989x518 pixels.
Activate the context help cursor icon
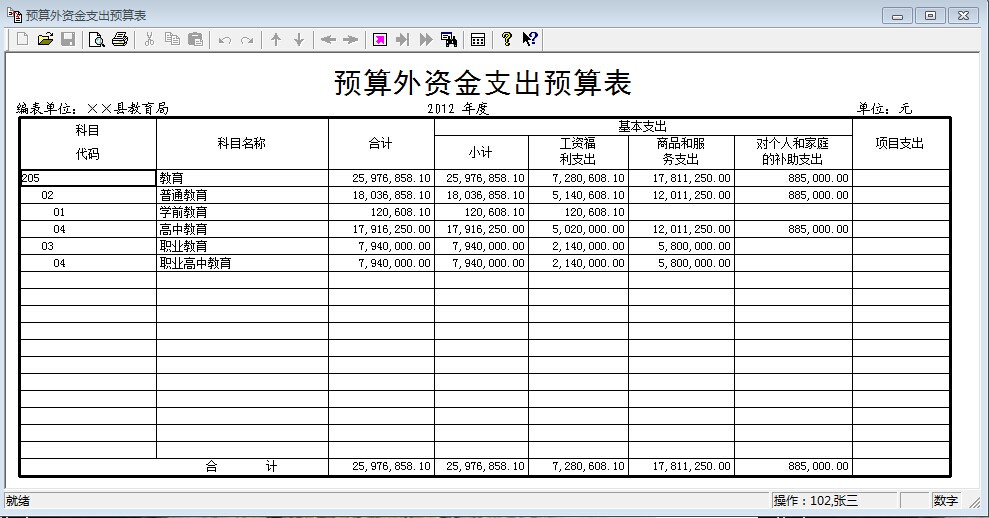click(531, 39)
